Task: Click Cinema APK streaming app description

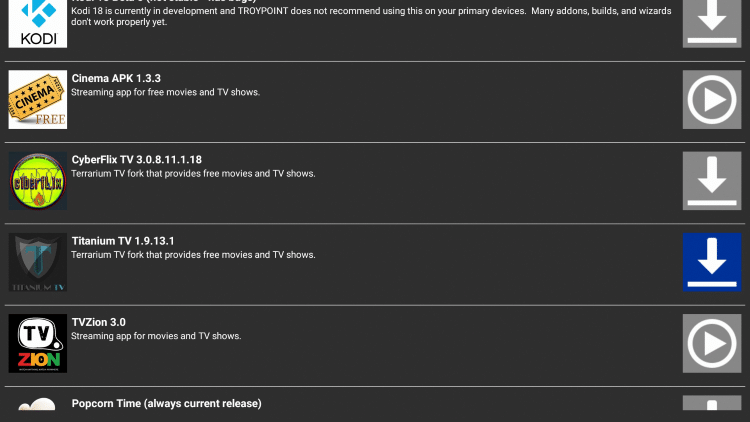Action: pyautogui.click(x=165, y=92)
